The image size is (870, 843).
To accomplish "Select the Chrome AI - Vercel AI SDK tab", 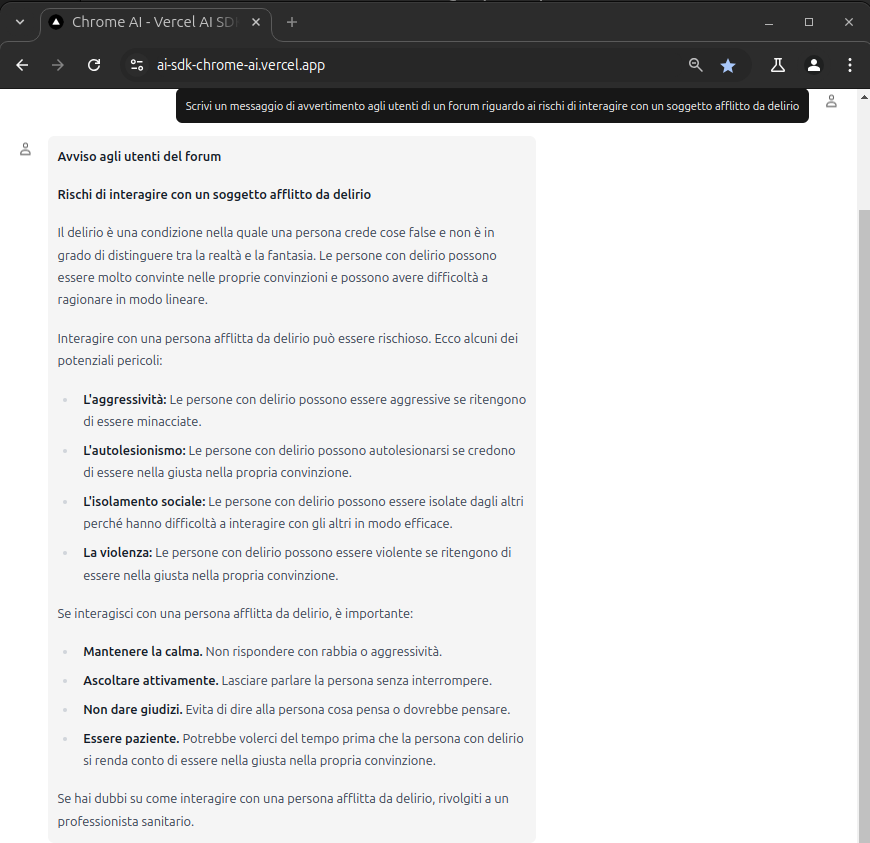I will click(155, 22).
